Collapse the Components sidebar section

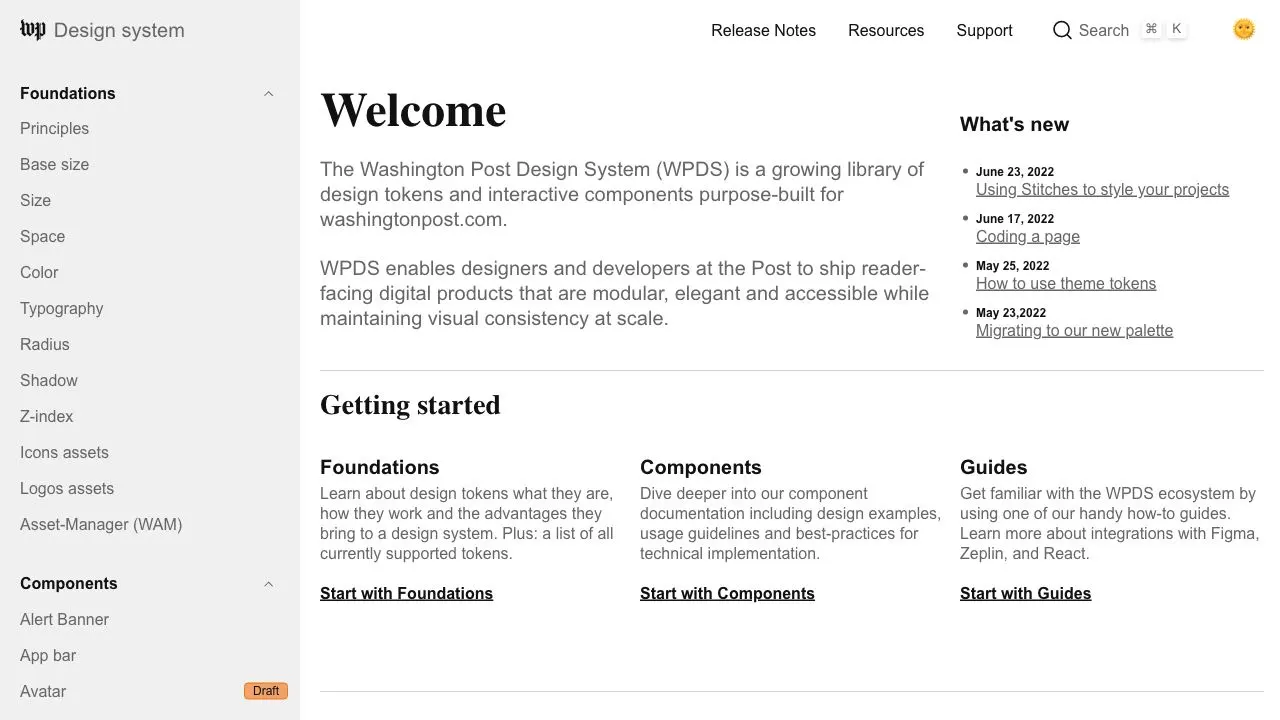[268, 584]
